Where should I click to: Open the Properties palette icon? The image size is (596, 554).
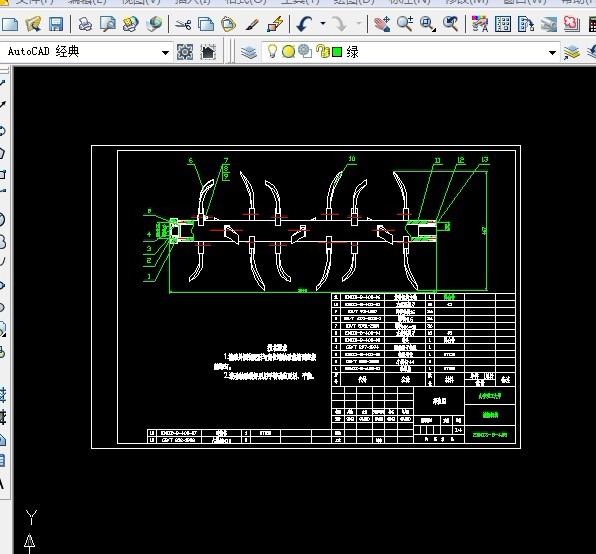coord(480,24)
